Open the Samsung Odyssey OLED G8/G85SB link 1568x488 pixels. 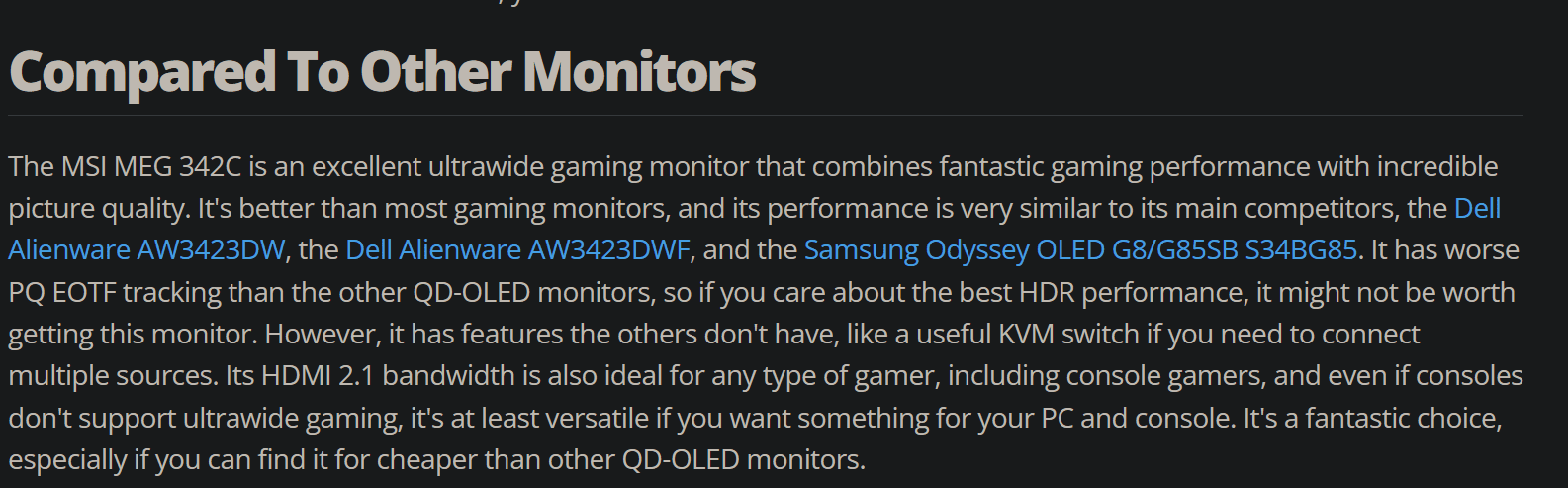point(1079,249)
